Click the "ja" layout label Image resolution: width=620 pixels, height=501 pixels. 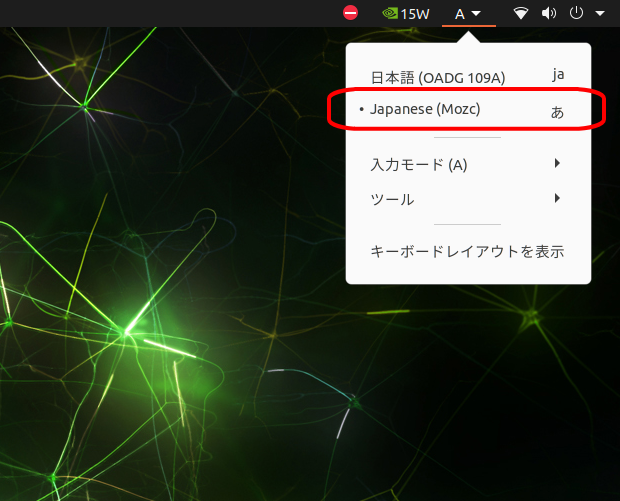point(558,75)
